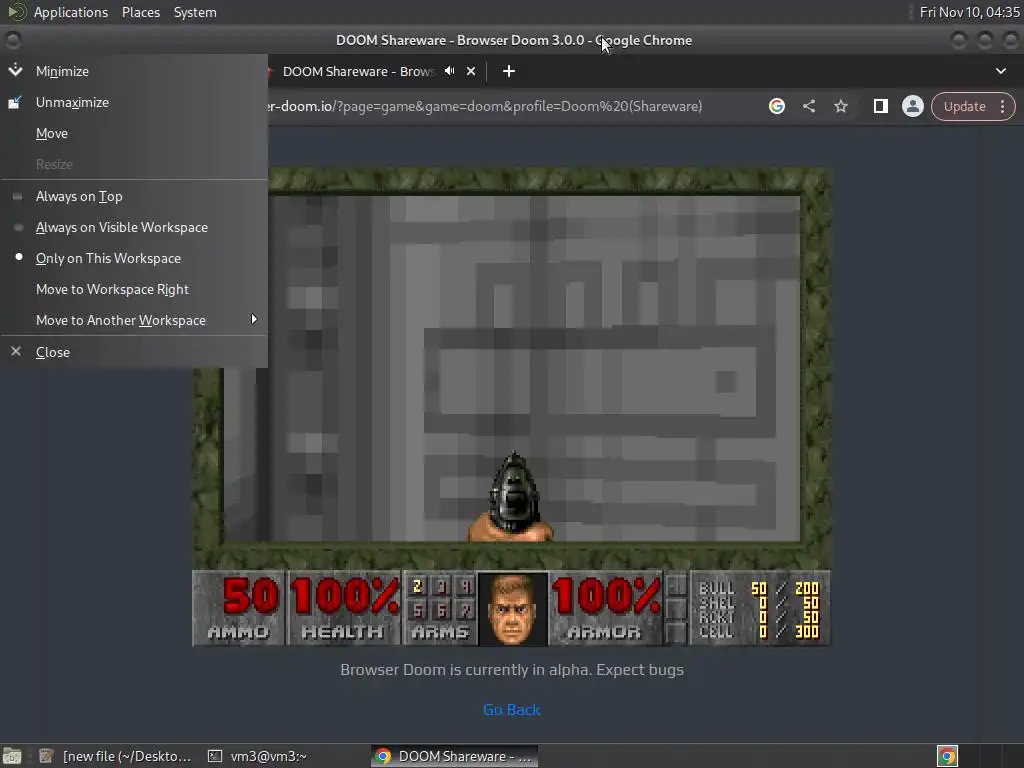This screenshot has height=768, width=1024.
Task: Click the window menu button in title bar
Action: (x=12, y=40)
